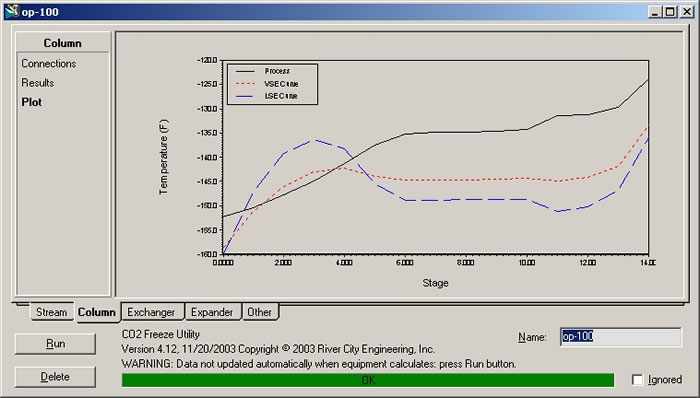Click the Name field containing op-100

(621, 337)
